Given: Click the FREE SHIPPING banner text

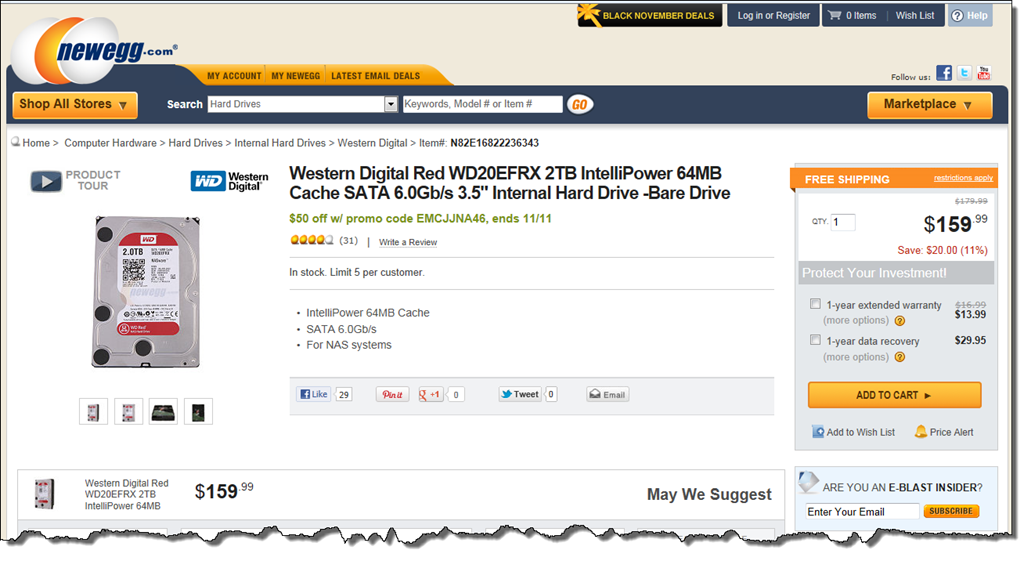Looking at the screenshot, I should click(x=847, y=180).
